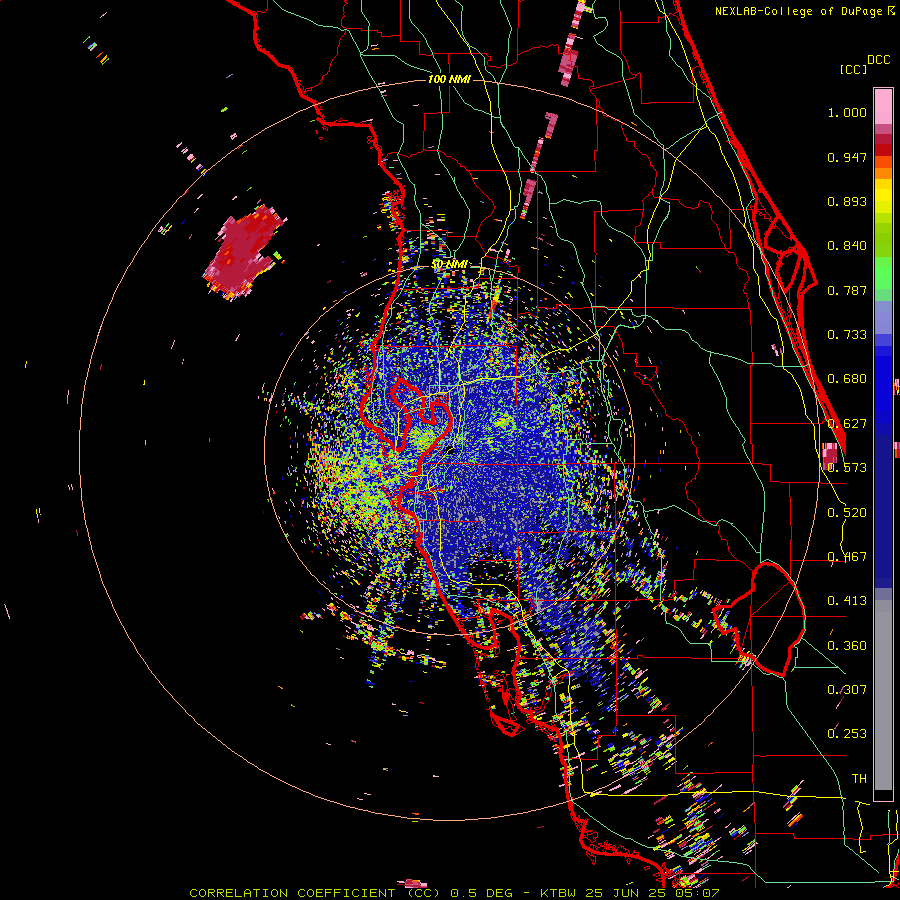The height and width of the screenshot is (900, 900).
Task: Click the 50 NMI range ring label
Action: (x=449, y=265)
